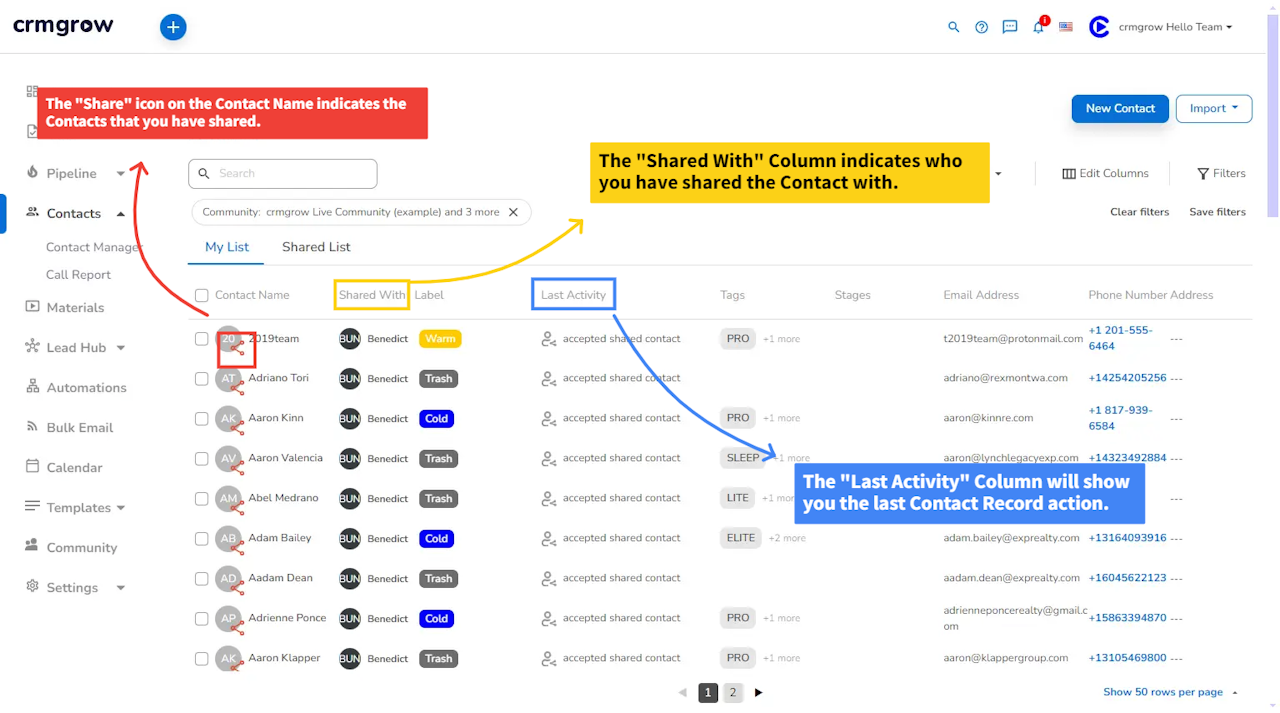The image size is (1280, 713).
Task: Switch to the Shared List tab
Action: coord(316,247)
